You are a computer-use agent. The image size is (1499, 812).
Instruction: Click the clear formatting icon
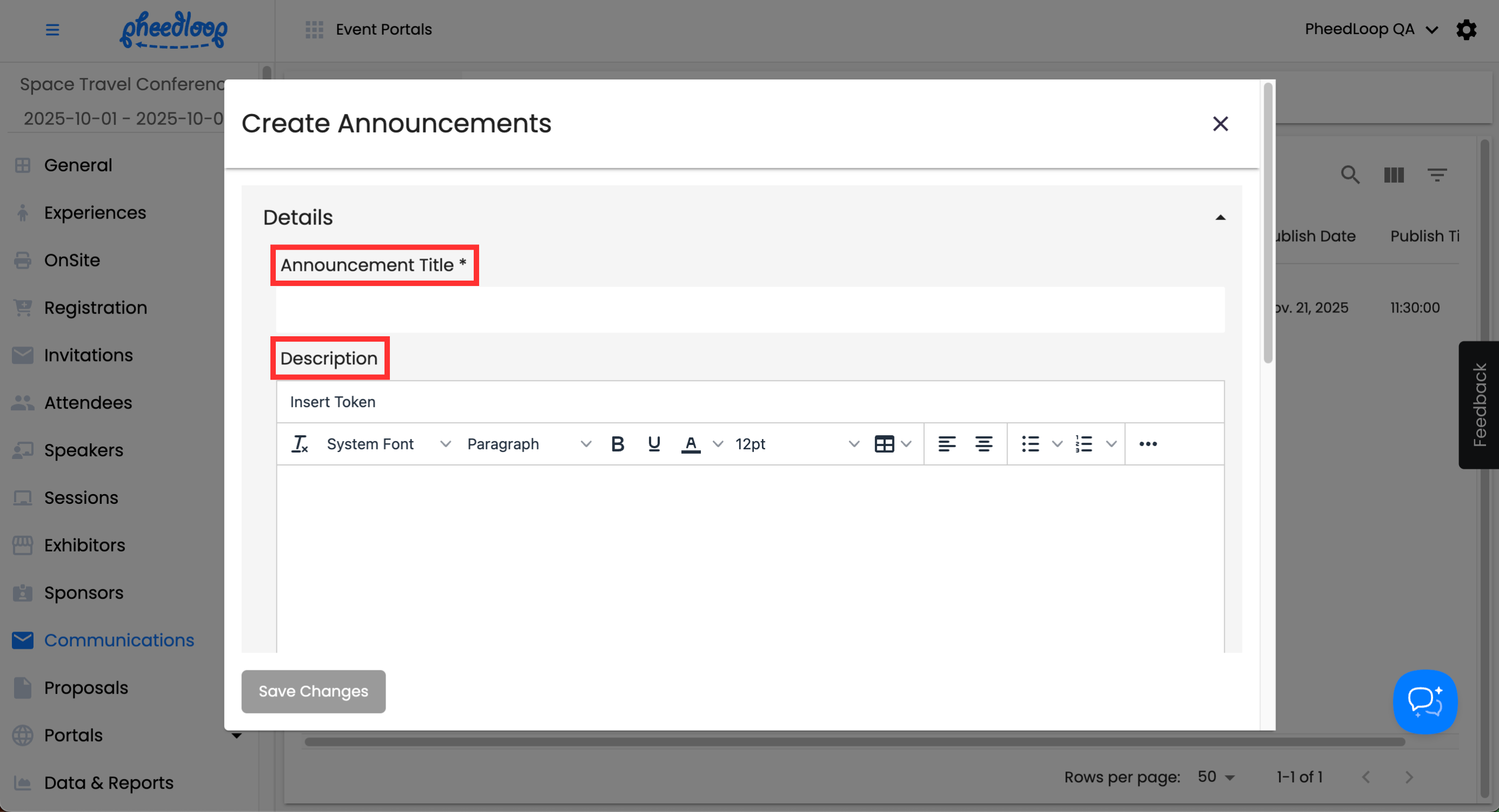(x=300, y=444)
